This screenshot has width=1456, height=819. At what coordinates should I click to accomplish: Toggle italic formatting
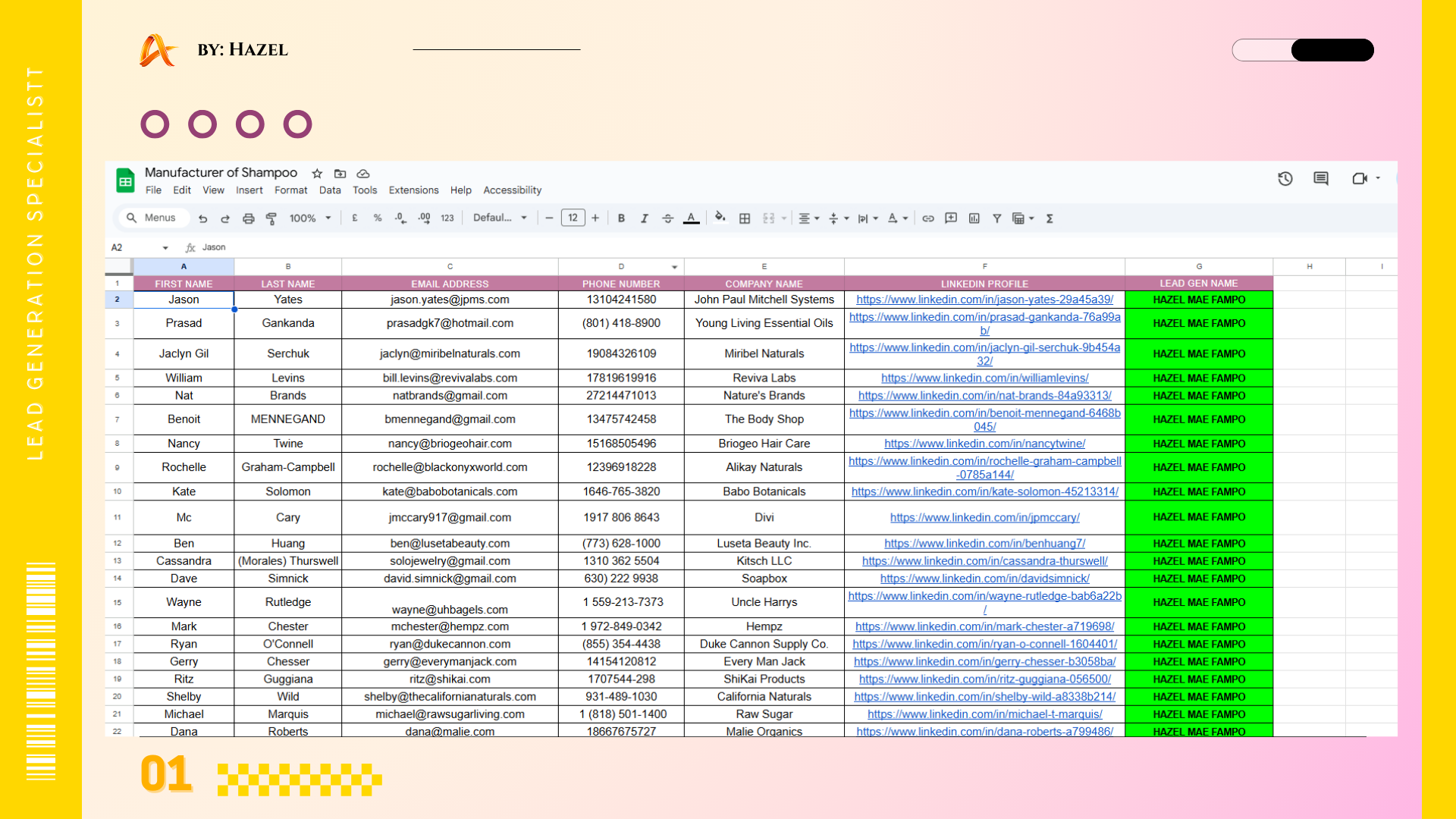(644, 218)
